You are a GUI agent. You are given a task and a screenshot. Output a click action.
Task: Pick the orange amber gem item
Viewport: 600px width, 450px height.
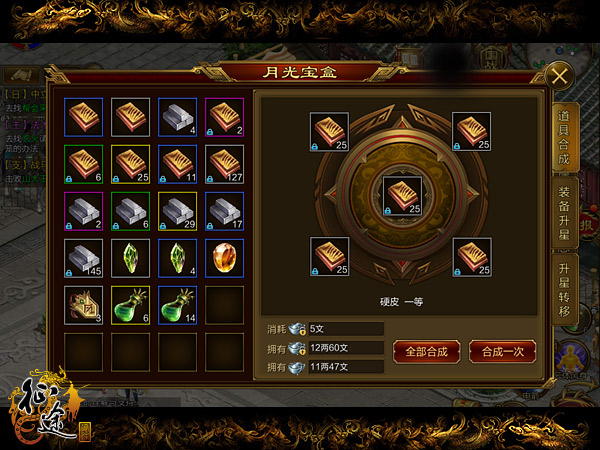point(225,258)
